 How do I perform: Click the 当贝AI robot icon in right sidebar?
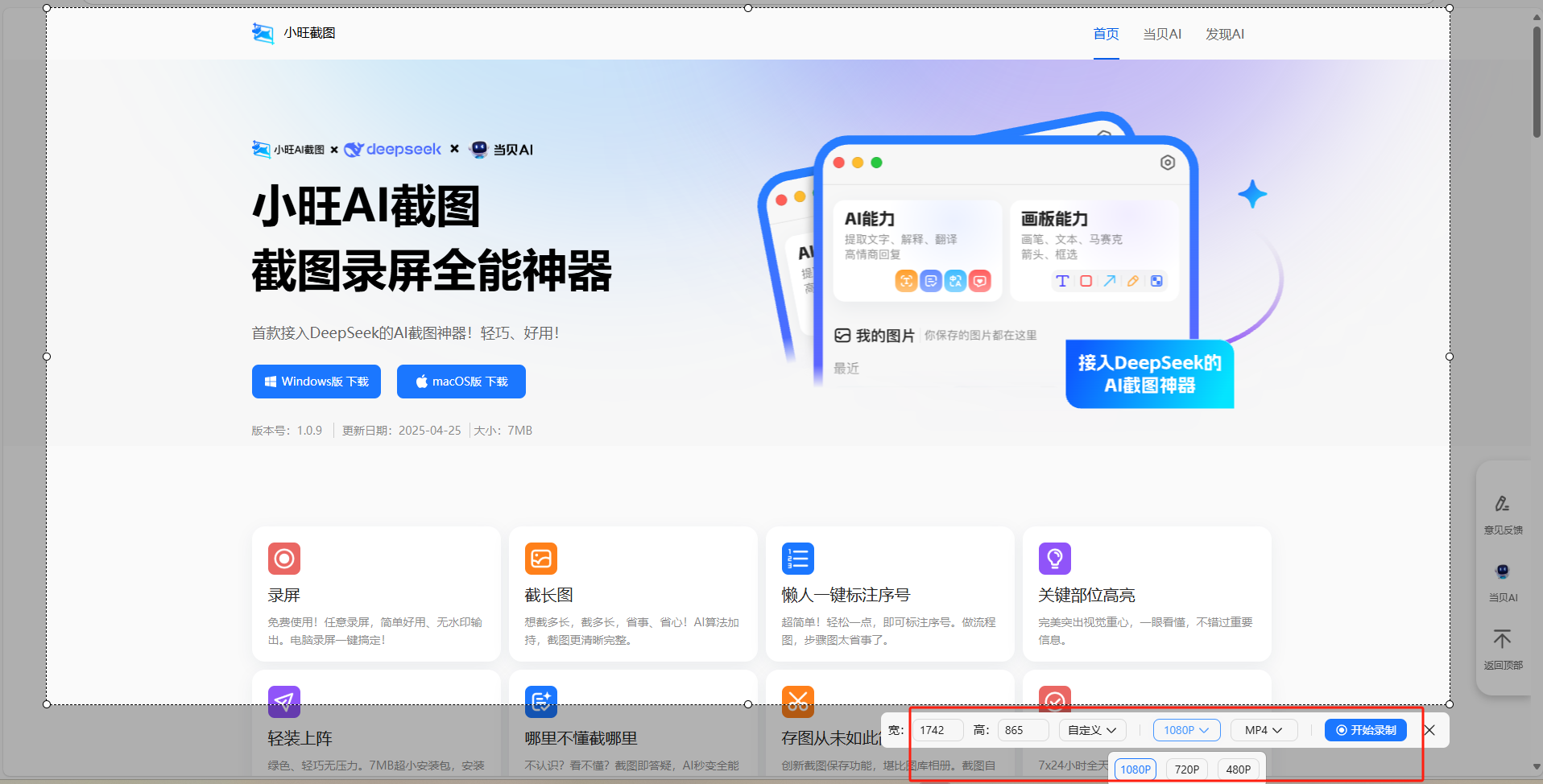click(1503, 572)
